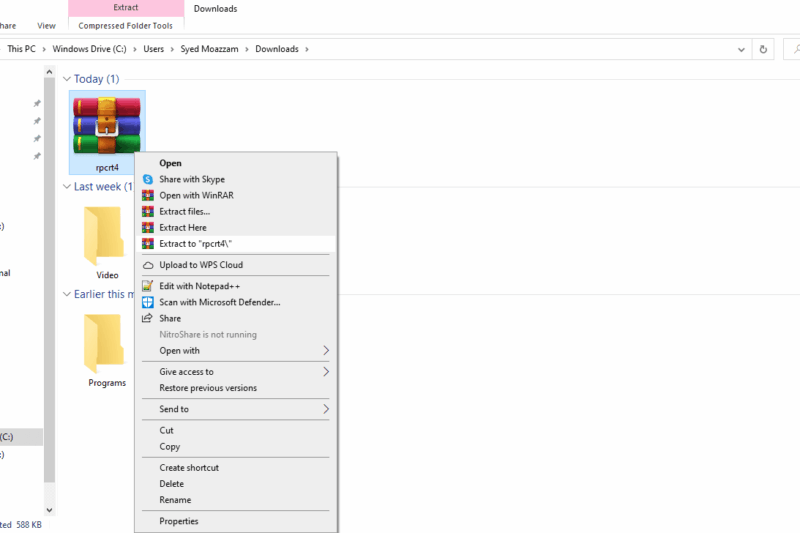
Task: Choose Upload to WPS Cloud
Action: [x=236, y=265]
